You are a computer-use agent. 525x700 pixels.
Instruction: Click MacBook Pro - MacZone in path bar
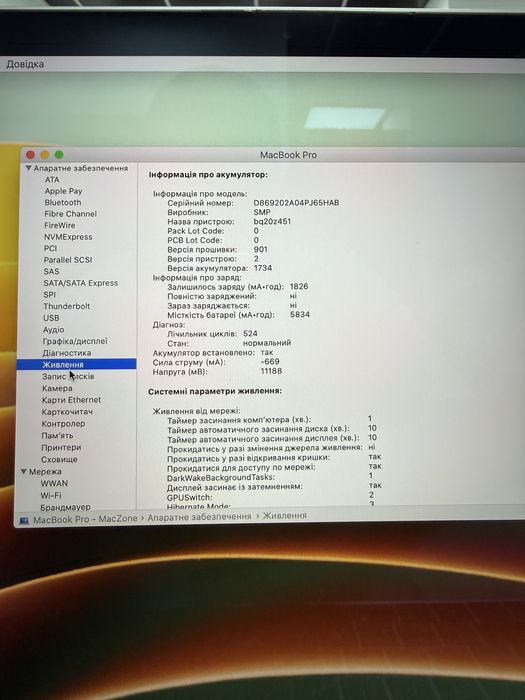click(x=85, y=520)
